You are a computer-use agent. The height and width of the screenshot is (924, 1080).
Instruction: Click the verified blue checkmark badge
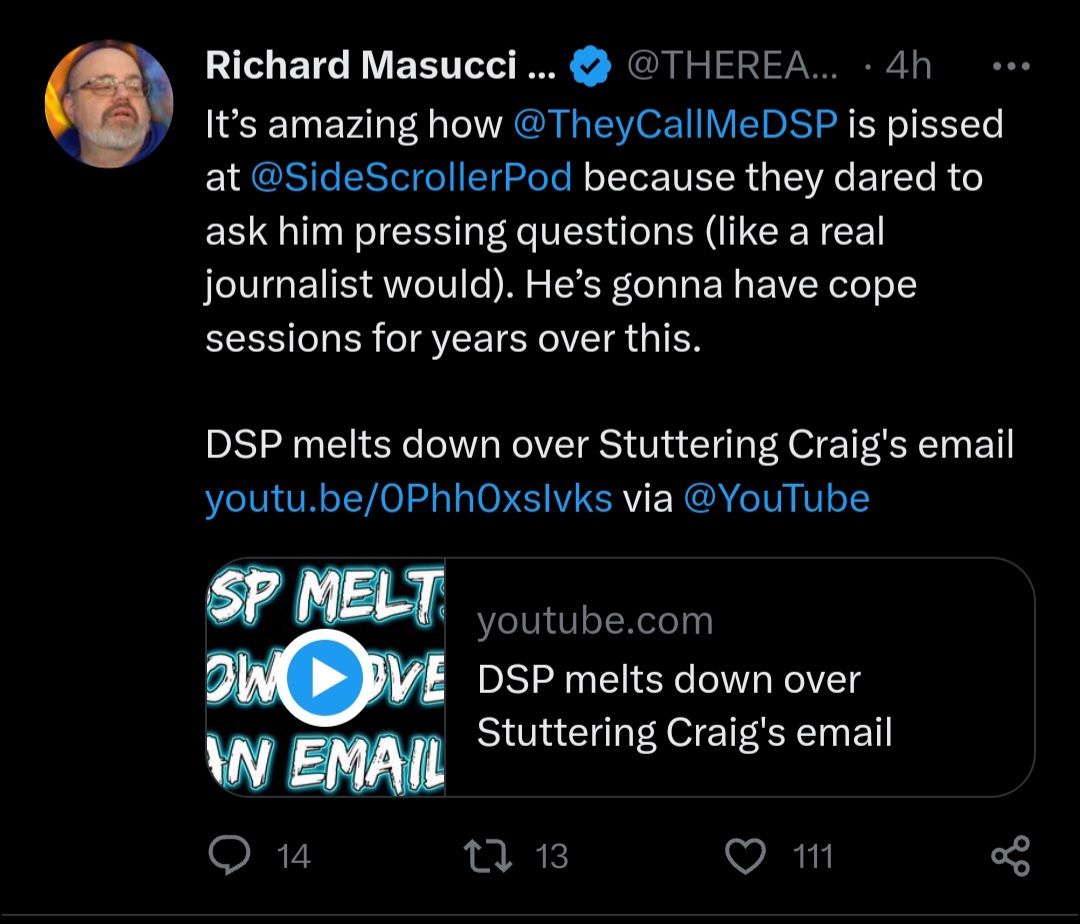pyautogui.click(x=589, y=64)
